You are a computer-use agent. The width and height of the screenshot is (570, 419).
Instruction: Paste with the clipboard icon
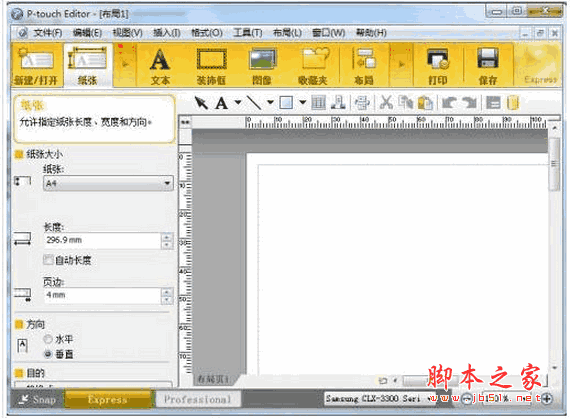tap(425, 103)
